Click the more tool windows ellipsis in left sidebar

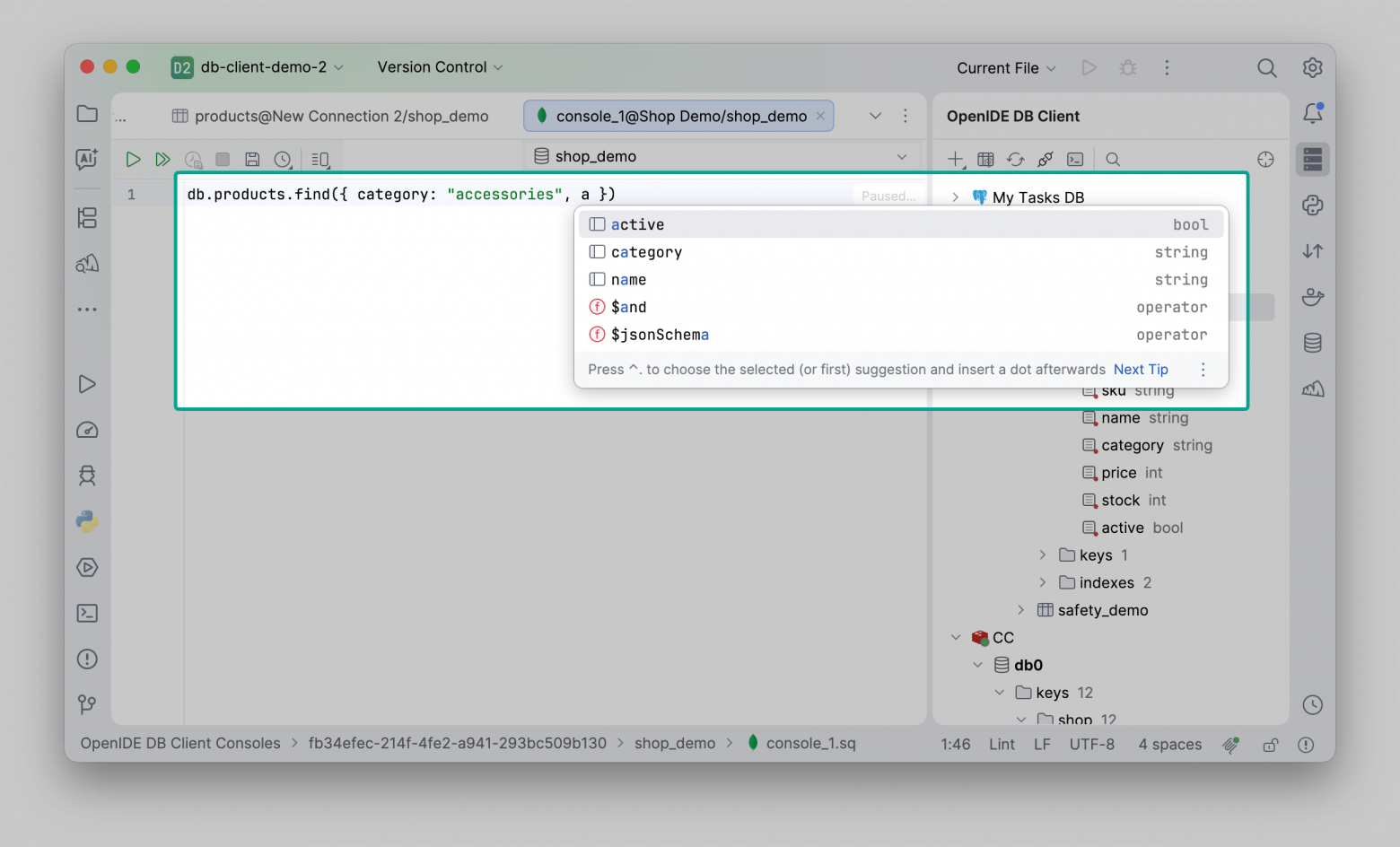click(x=87, y=310)
